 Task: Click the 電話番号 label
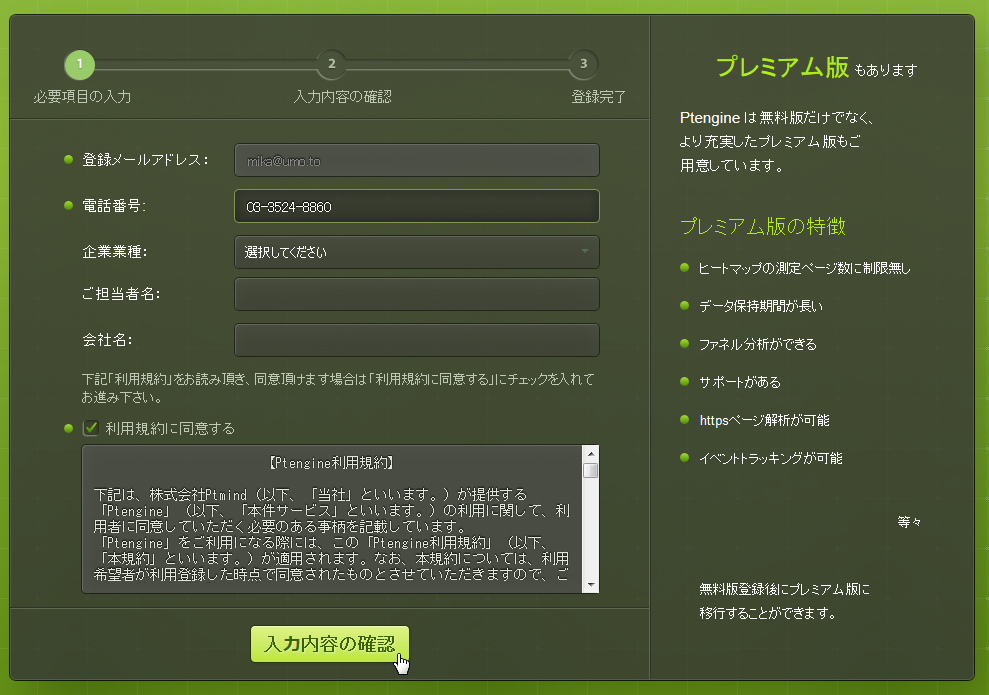pyautogui.click(x=114, y=206)
